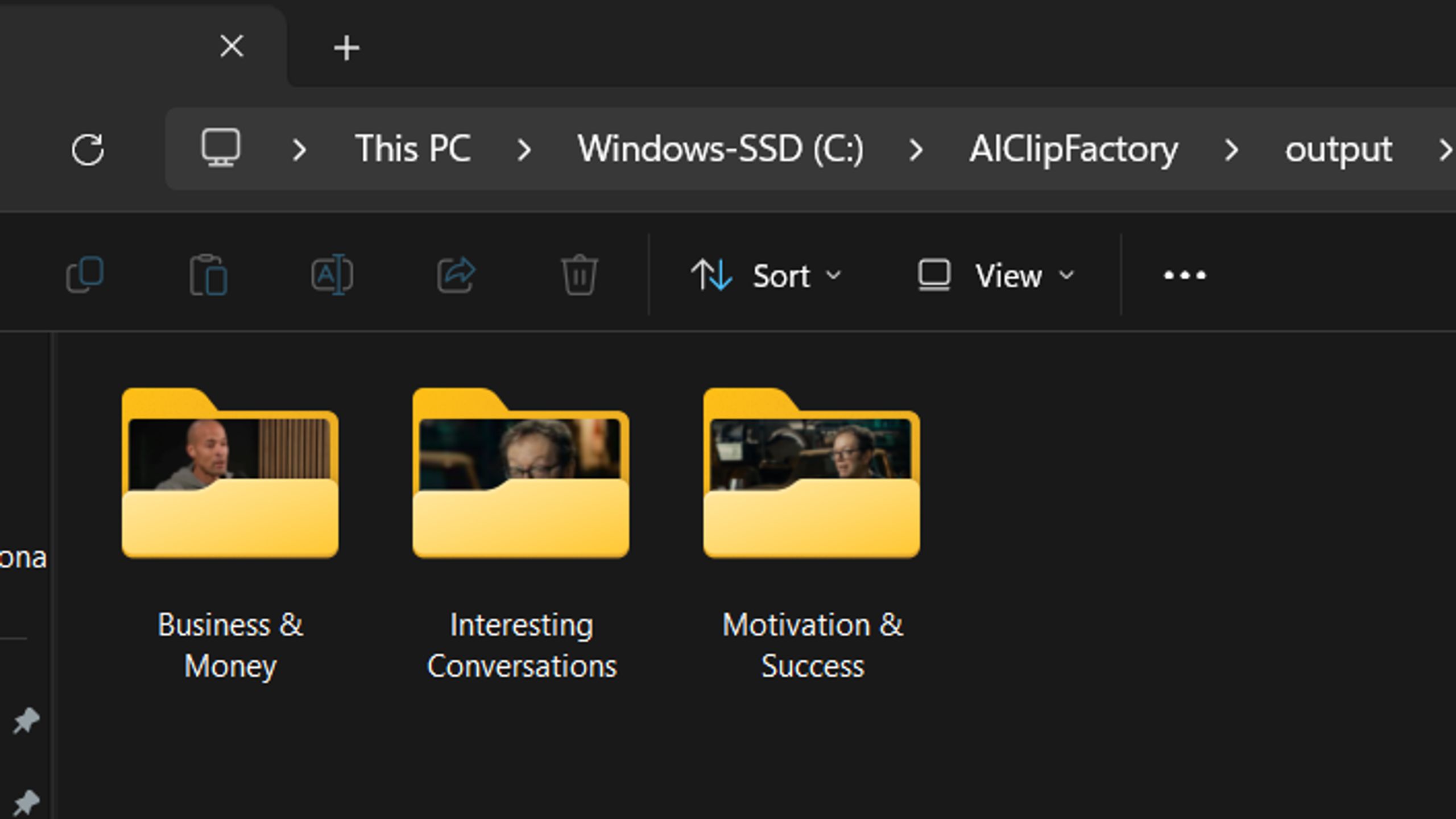1456x819 pixels.
Task: Navigate to This PC breadcrumb
Action: 412,149
